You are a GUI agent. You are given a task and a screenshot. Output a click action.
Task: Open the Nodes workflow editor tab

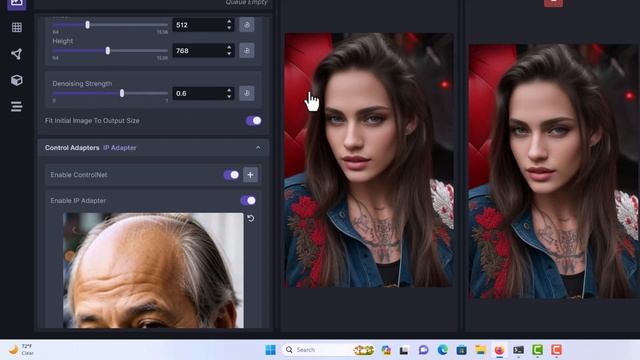17,54
